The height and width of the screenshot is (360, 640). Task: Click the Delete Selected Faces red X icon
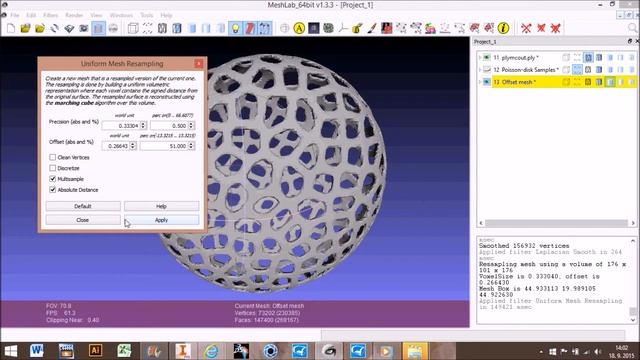click(x=541, y=28)
